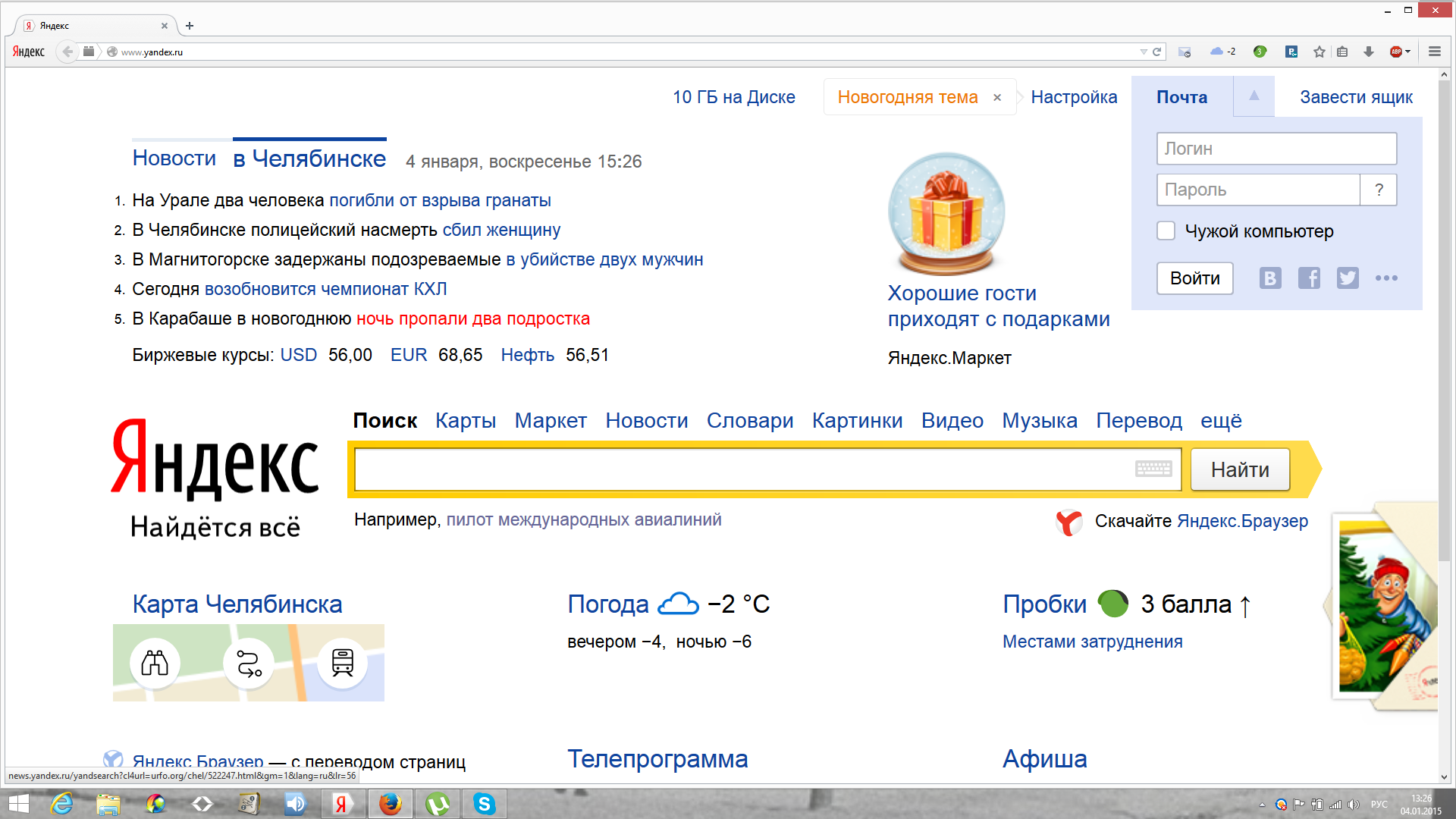Open the binoculars panorama icon on map
Screen dimensions: 1456x819
click(155, 664)
